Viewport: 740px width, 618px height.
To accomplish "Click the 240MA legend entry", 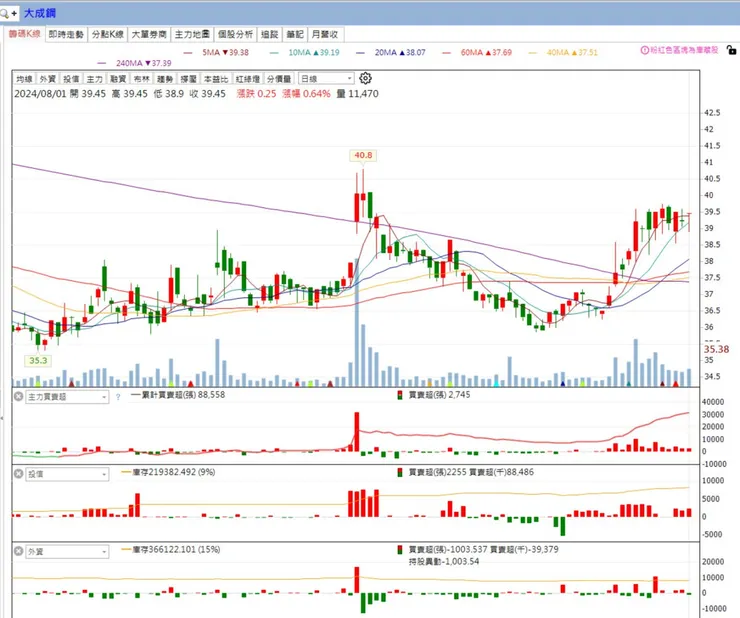I will pyautogui.click(x=135, y=63).
